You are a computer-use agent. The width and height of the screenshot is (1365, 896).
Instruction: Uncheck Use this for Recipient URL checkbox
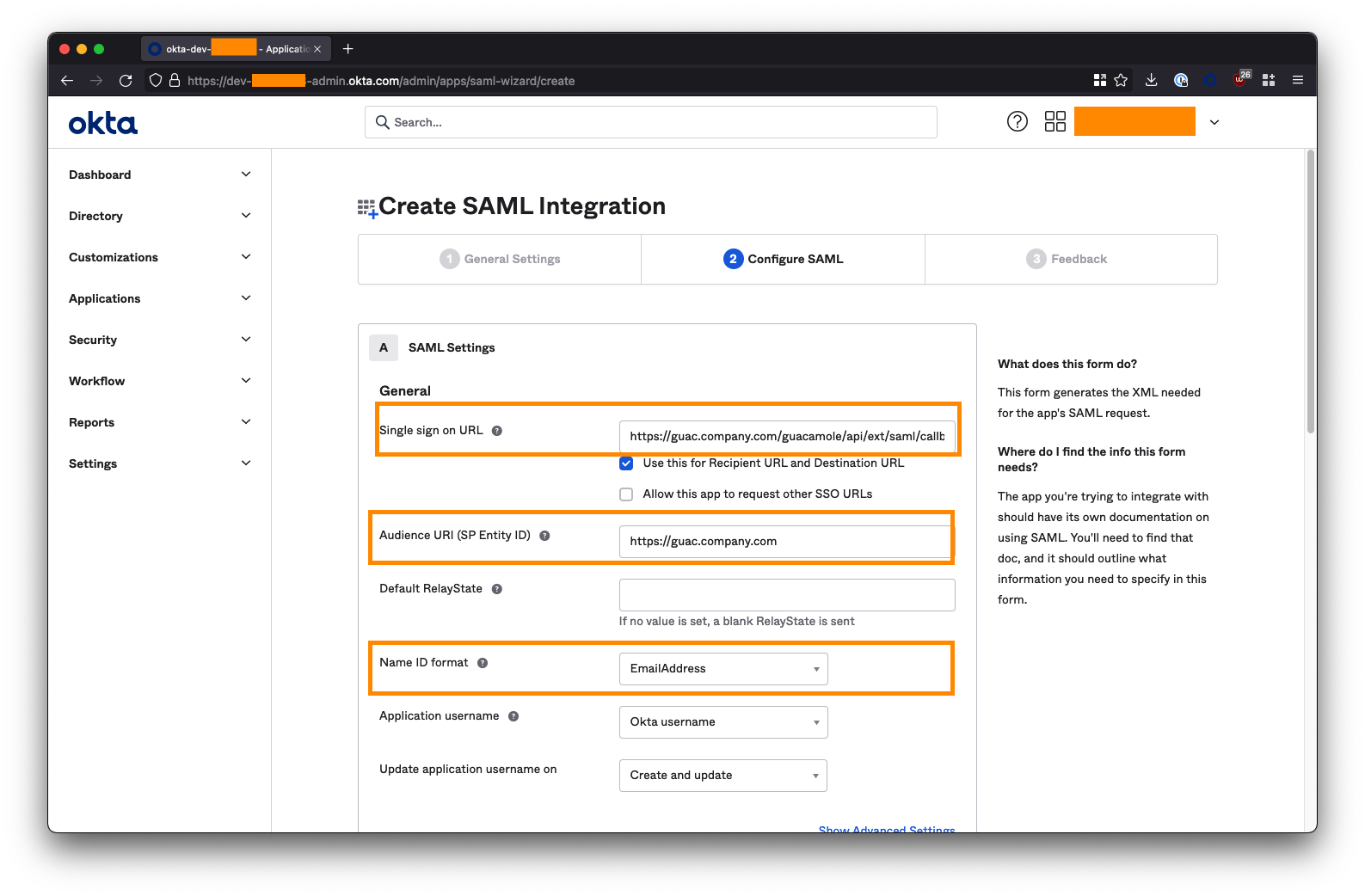pos(626,463)
